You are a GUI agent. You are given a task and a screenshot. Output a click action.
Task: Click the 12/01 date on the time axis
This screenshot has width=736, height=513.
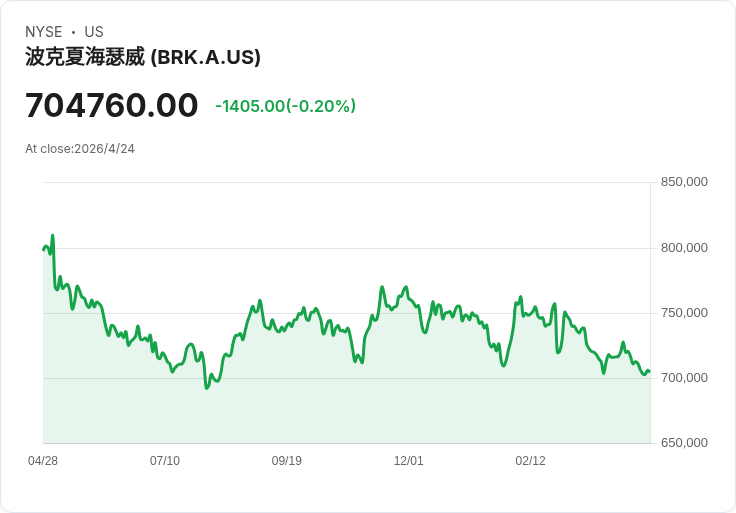[x=409, y=461]
